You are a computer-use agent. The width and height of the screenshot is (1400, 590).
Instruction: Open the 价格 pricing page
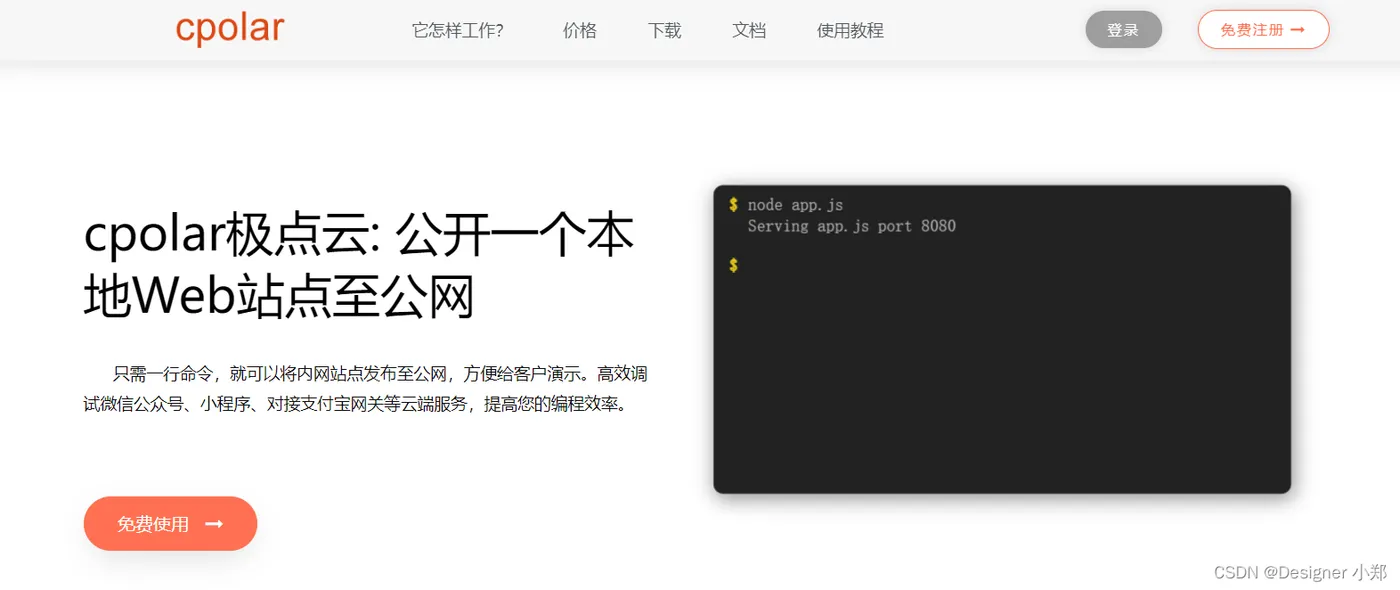[x=580, y=31]
